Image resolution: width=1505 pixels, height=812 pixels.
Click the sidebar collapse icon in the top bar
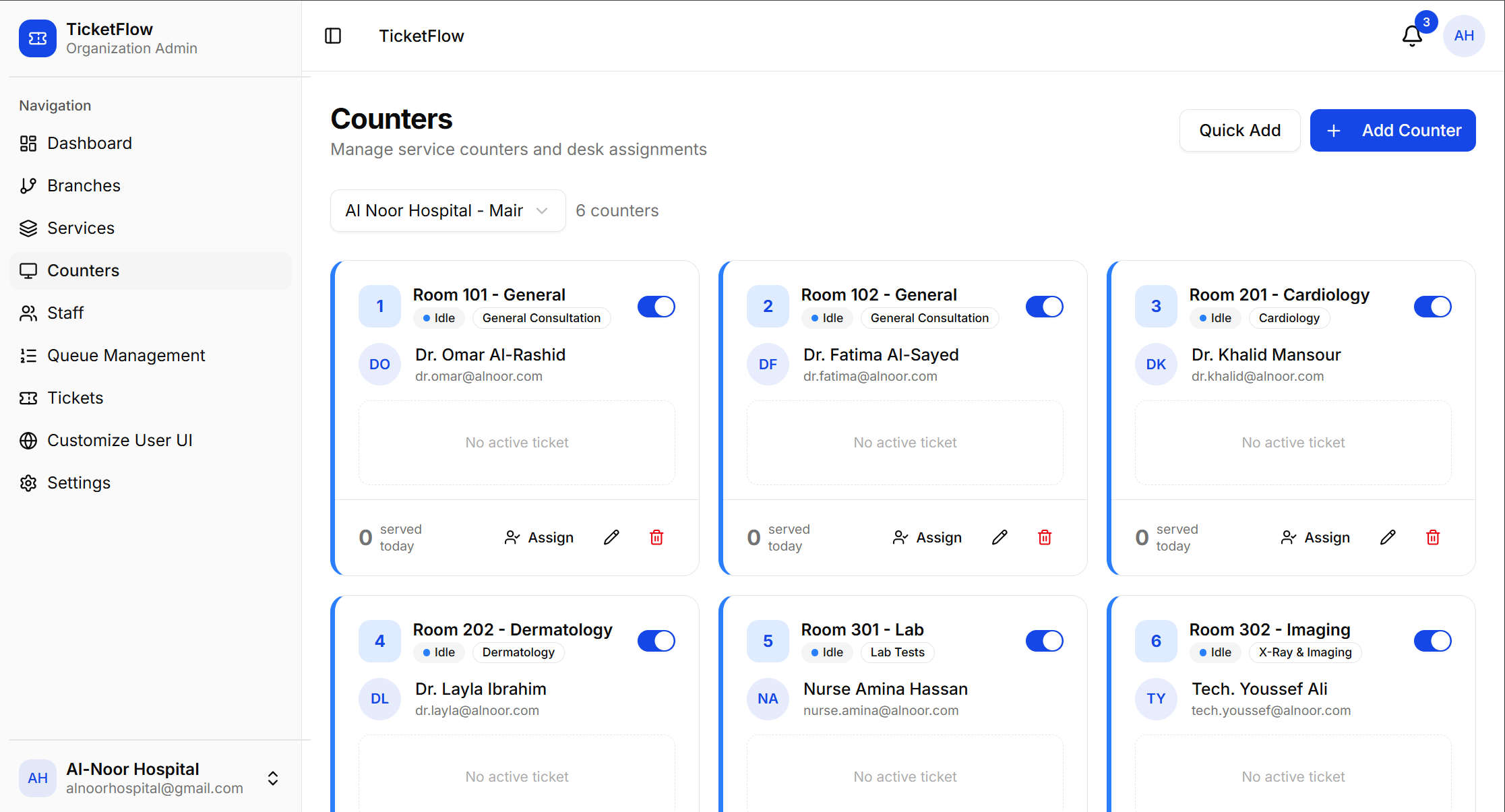(x=333, y=36)
